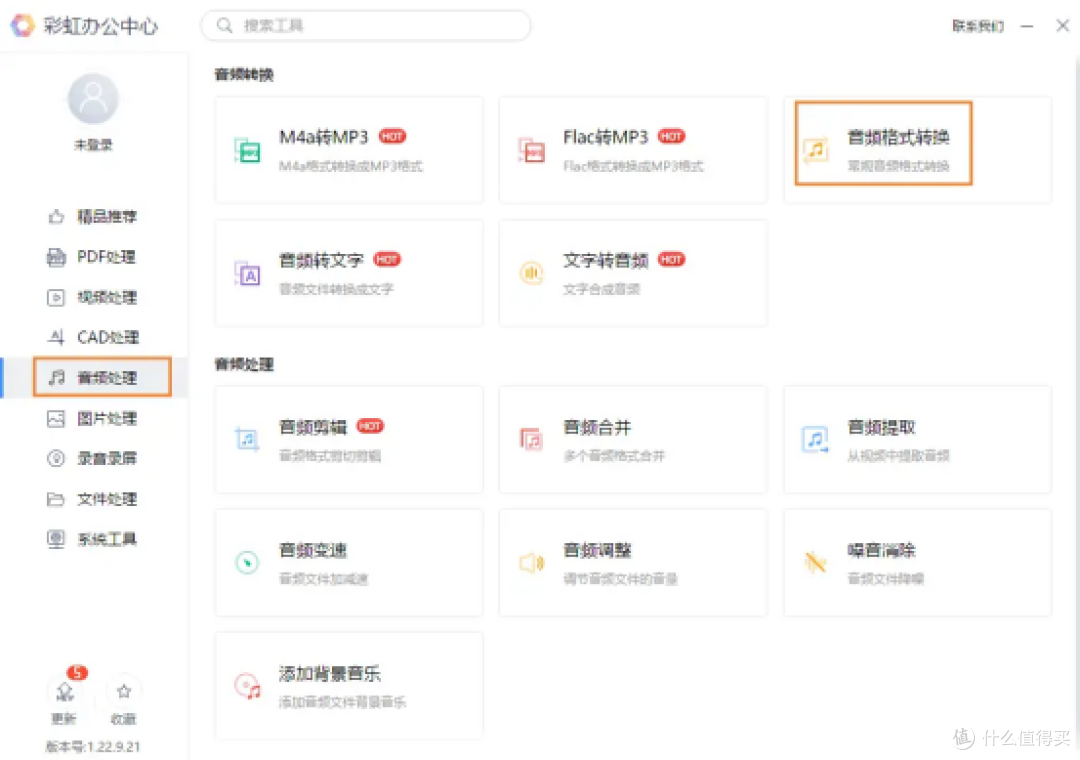
Task: Open 视频处理 in sidebar
Action: click(93, 297)
